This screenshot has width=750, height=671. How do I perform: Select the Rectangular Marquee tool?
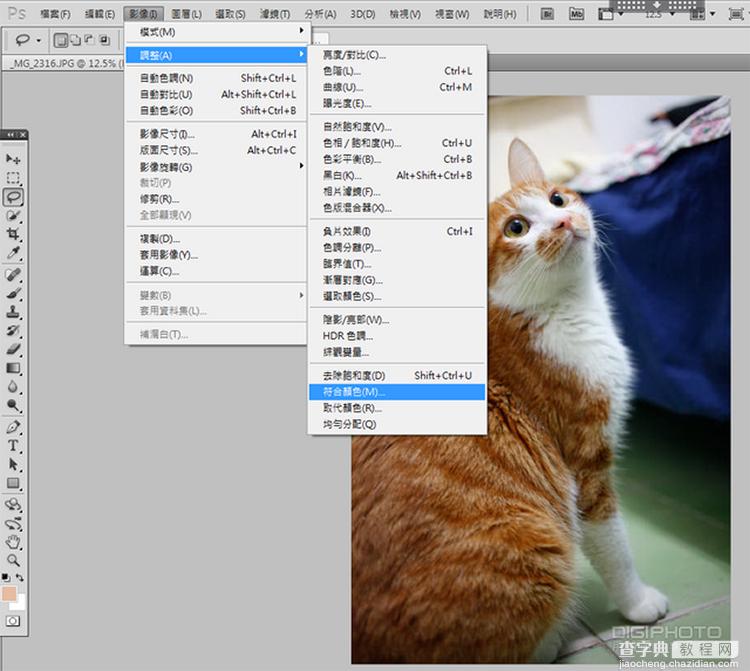(x=13, y=178)
